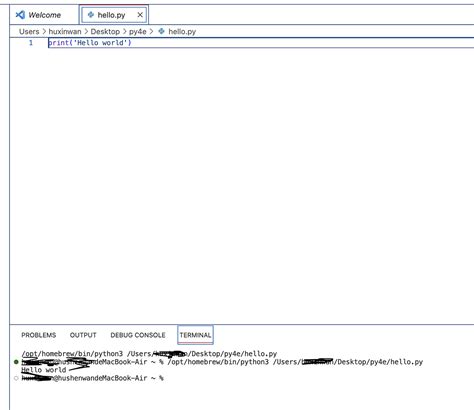The width and height of the screenshot is (474, 410).
Task: Click the Python icon in the breadcrumb path
Action: point(161,31)
